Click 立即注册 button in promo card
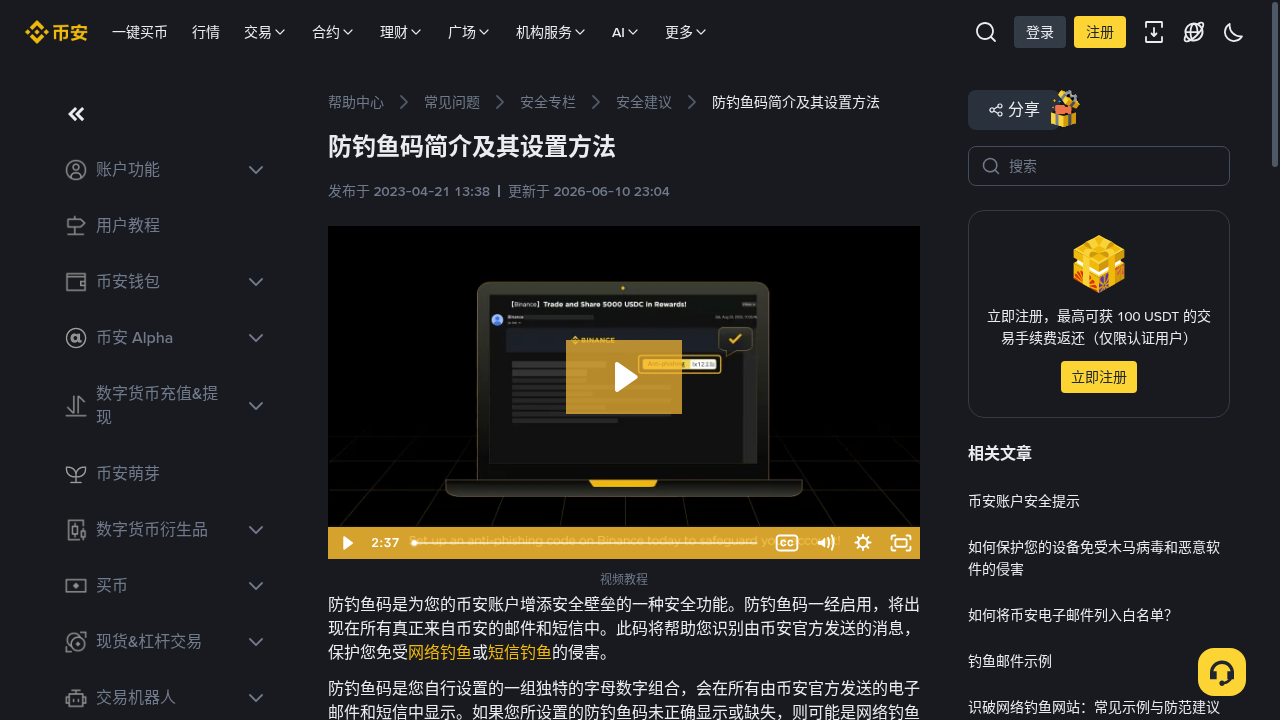This screenshot has height=720, width=1280. click(x=1099, y=377)
